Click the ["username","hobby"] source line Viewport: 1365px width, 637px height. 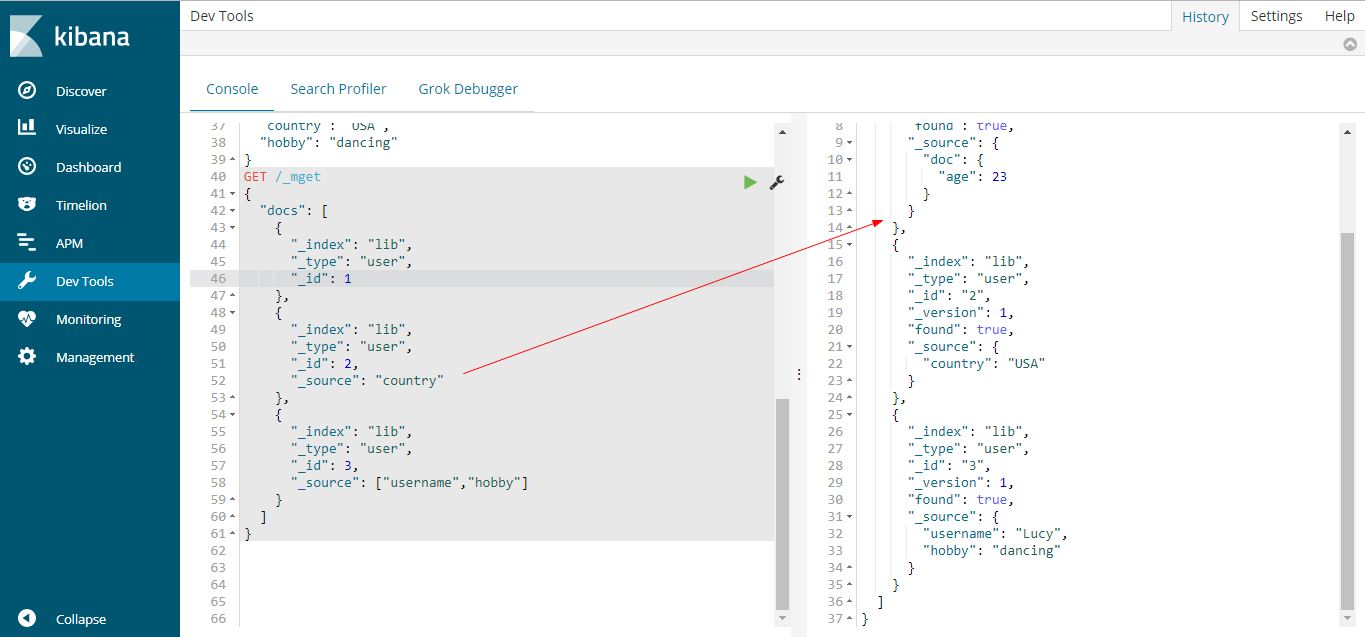coord(409,483)
